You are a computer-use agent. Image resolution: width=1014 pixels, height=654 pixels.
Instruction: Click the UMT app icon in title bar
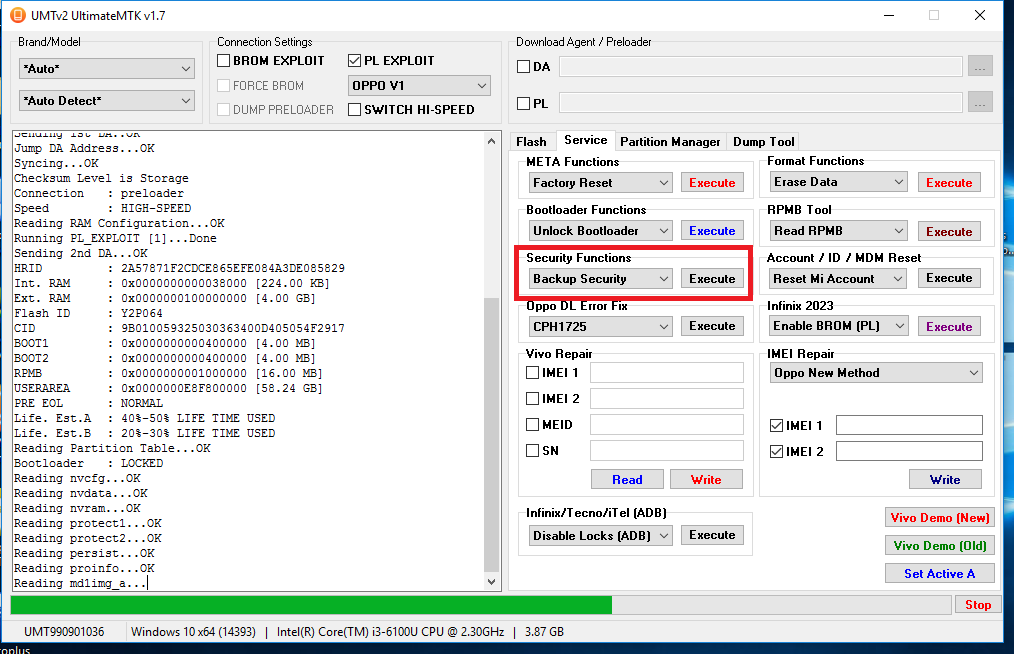pos(16,15)
